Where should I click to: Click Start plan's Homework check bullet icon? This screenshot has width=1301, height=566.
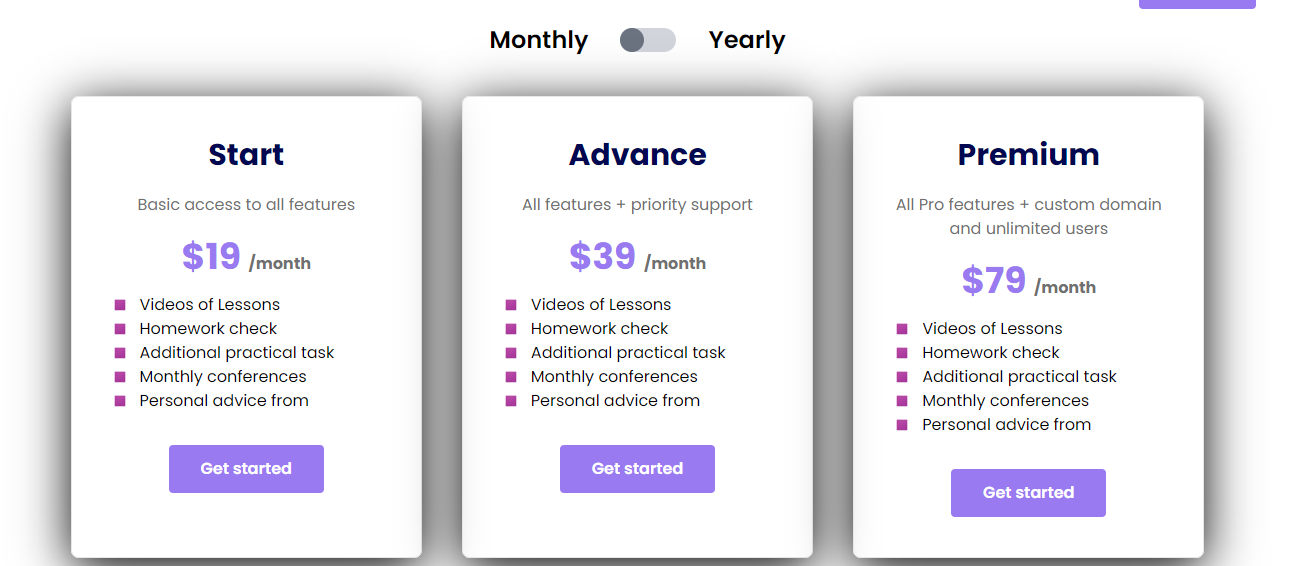tap(120, 329)
